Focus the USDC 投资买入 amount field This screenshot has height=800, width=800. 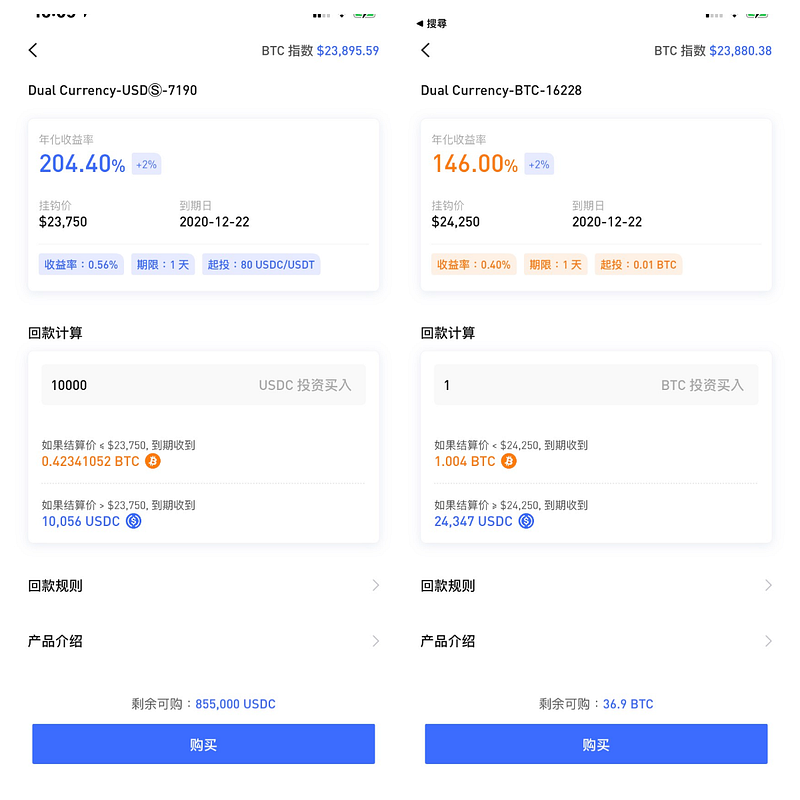(x=204, y=385)
